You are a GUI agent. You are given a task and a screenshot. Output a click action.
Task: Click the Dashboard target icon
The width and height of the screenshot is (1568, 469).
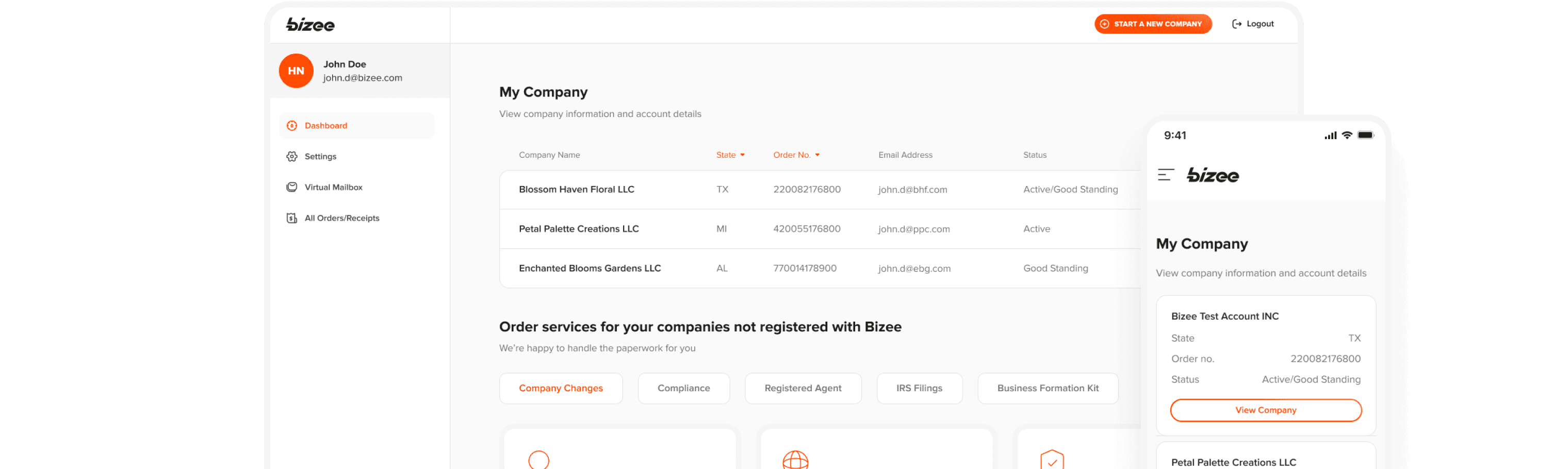click(x=292, y=126)
